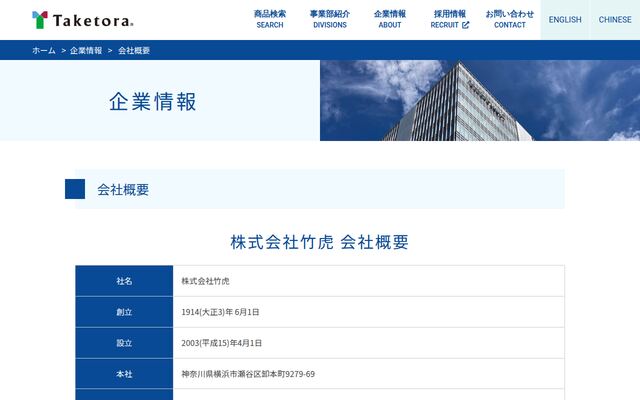This screenshot has width=640, height=400.
Task: Click the 2003(平成15)年4月1日 cell
Action: tap(369, 343)
